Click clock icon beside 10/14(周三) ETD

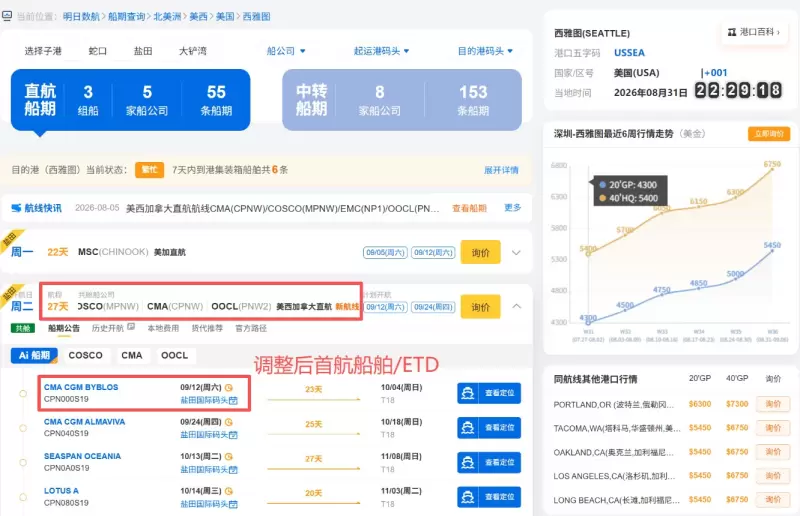pos(229,491)
